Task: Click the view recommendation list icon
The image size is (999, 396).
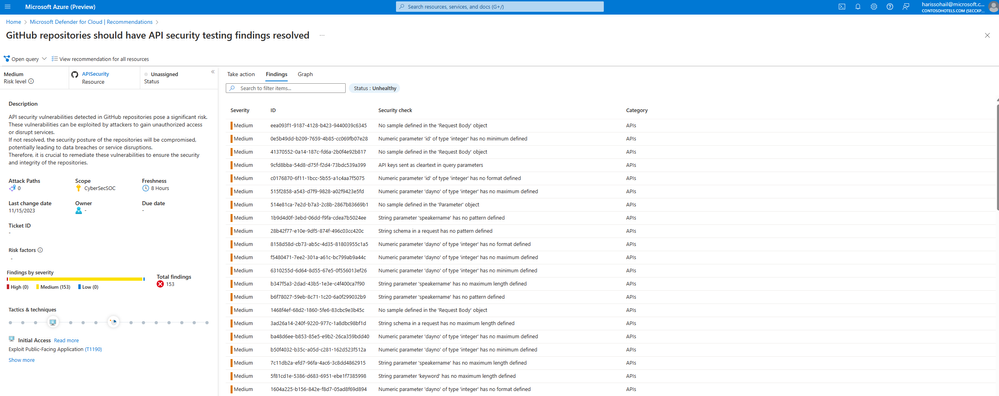Action: 55,59
